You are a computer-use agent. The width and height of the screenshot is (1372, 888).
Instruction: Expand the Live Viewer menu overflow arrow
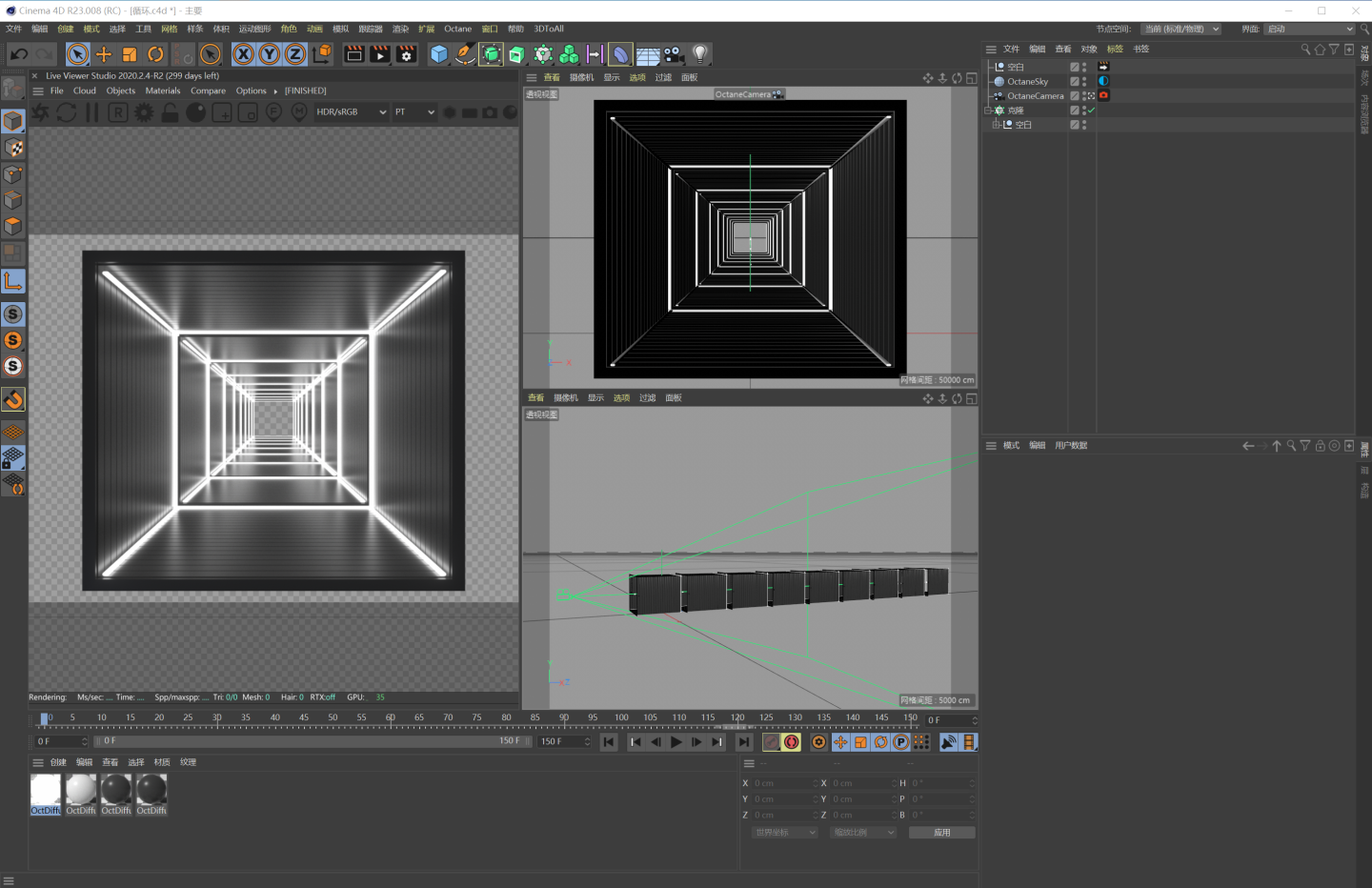tap(275, 91)
